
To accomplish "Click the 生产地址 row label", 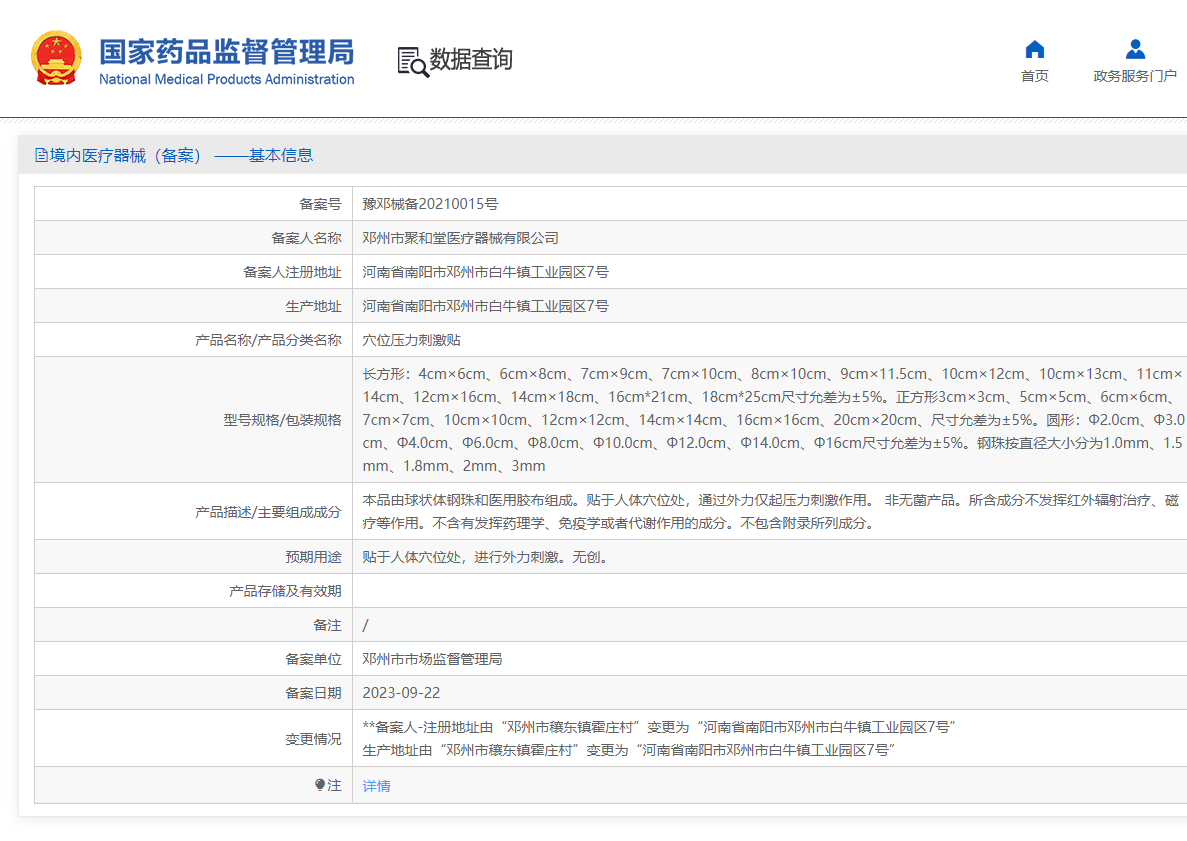I will pyautogui.click(x=313, y=306).
